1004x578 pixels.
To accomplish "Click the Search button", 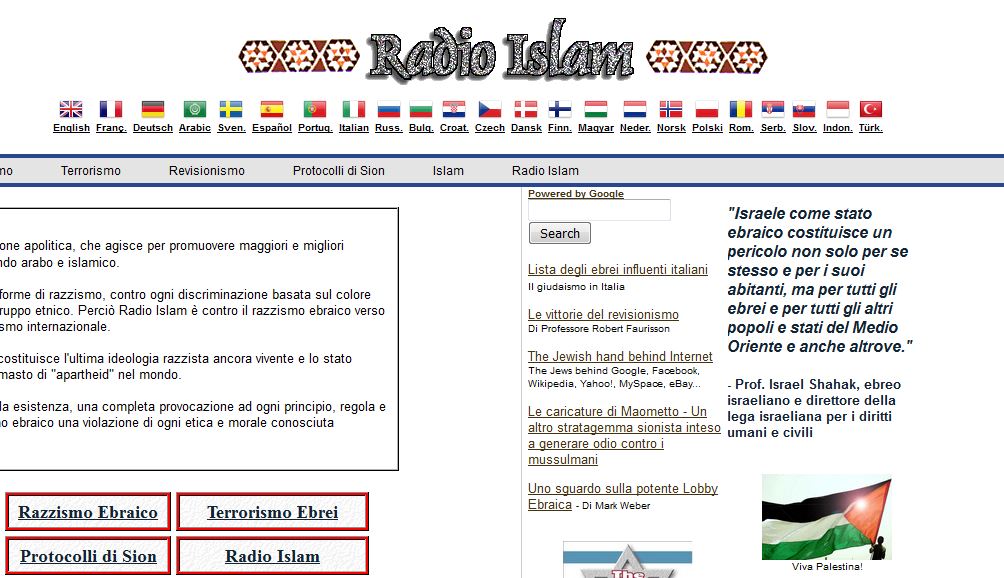I will (x=559, y=233).
